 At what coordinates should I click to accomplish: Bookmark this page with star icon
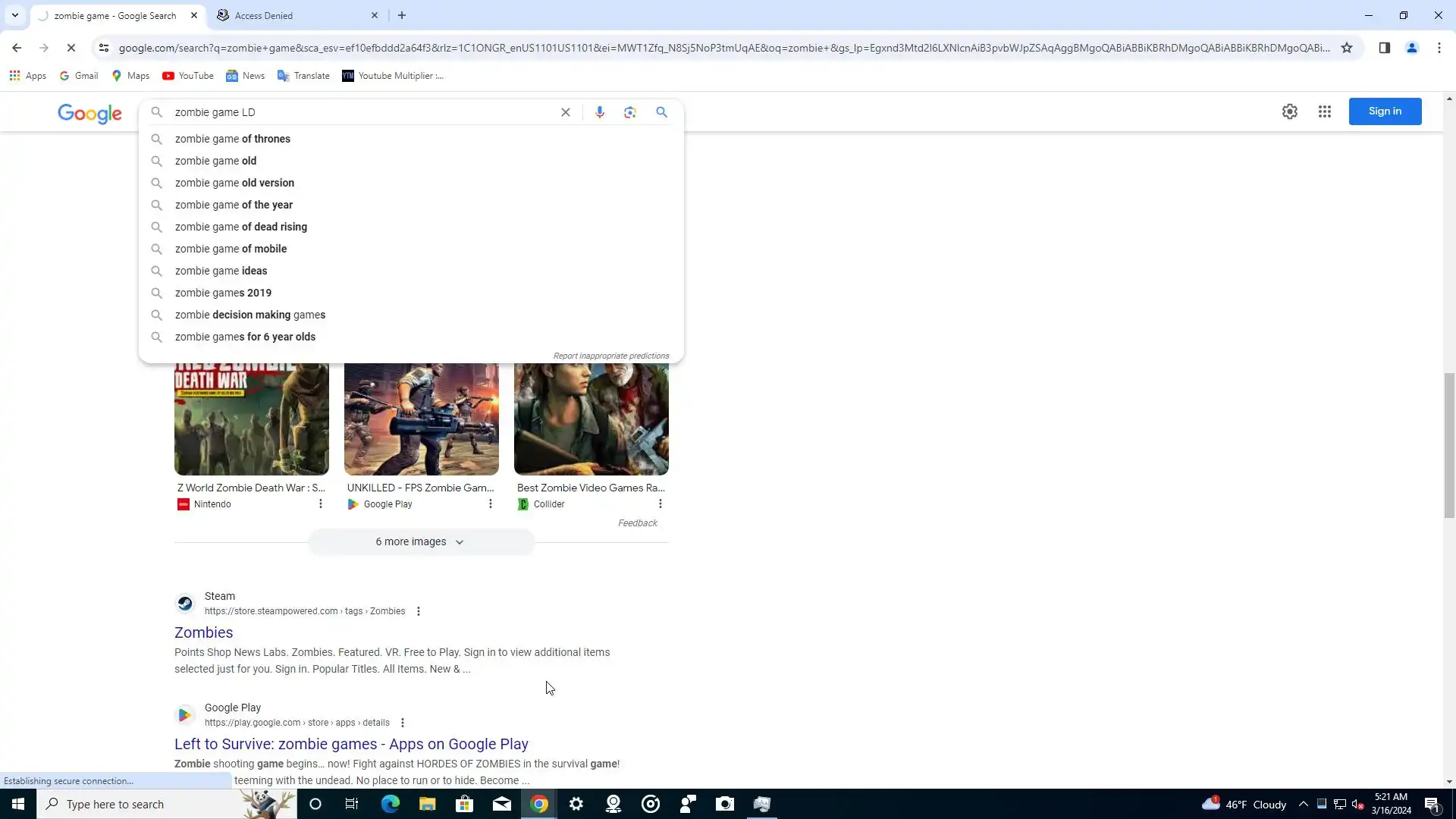coord(1346,48)
